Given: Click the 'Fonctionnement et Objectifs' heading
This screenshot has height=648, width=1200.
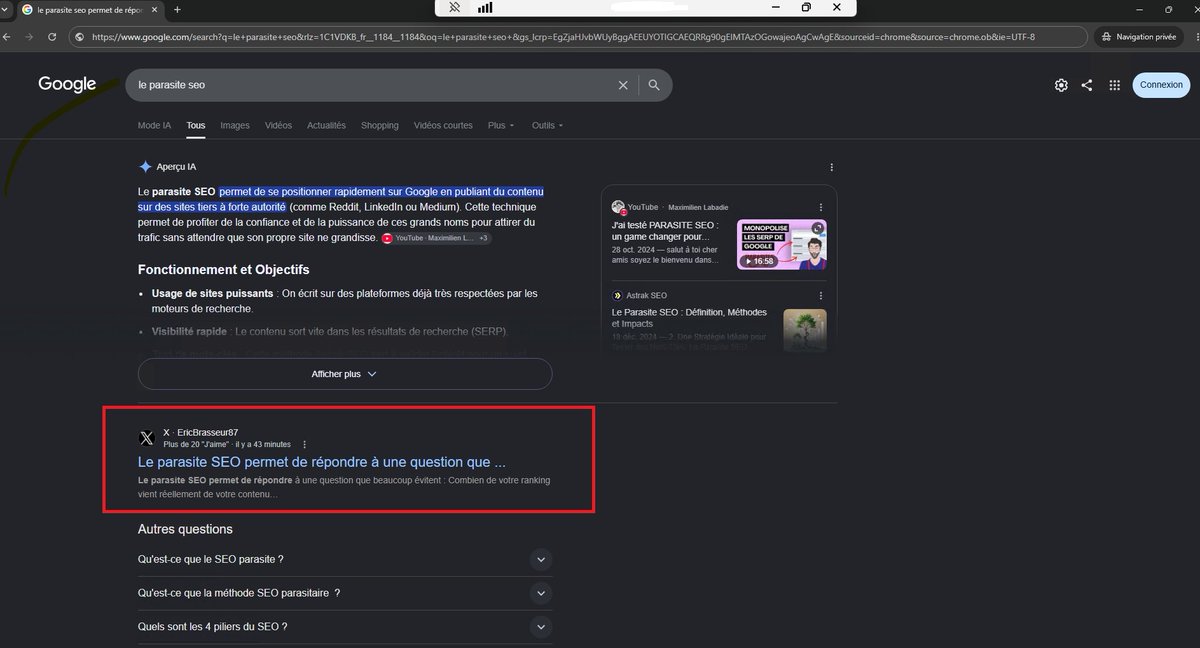Looking at the screenshot, I should tap(224, 270).
